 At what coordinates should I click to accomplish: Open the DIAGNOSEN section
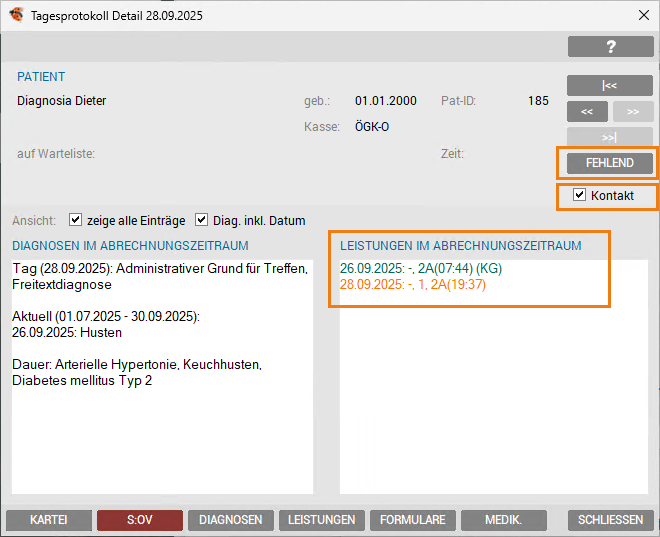tap(230, 520)
